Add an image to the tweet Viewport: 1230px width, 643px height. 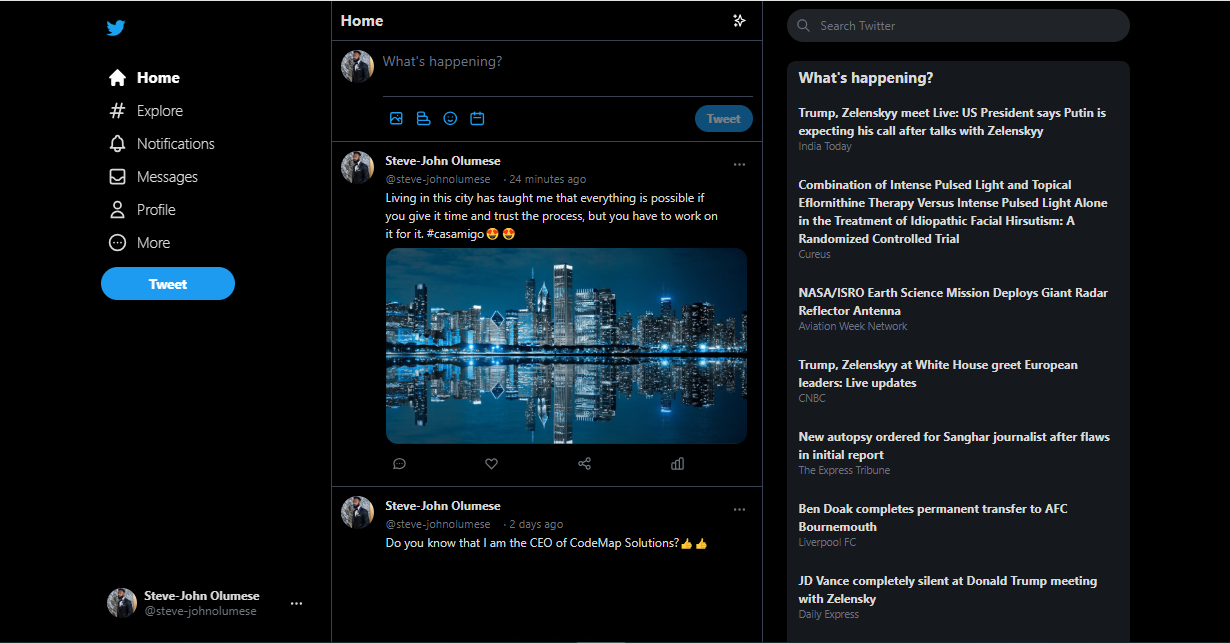(x=396, y=118)
